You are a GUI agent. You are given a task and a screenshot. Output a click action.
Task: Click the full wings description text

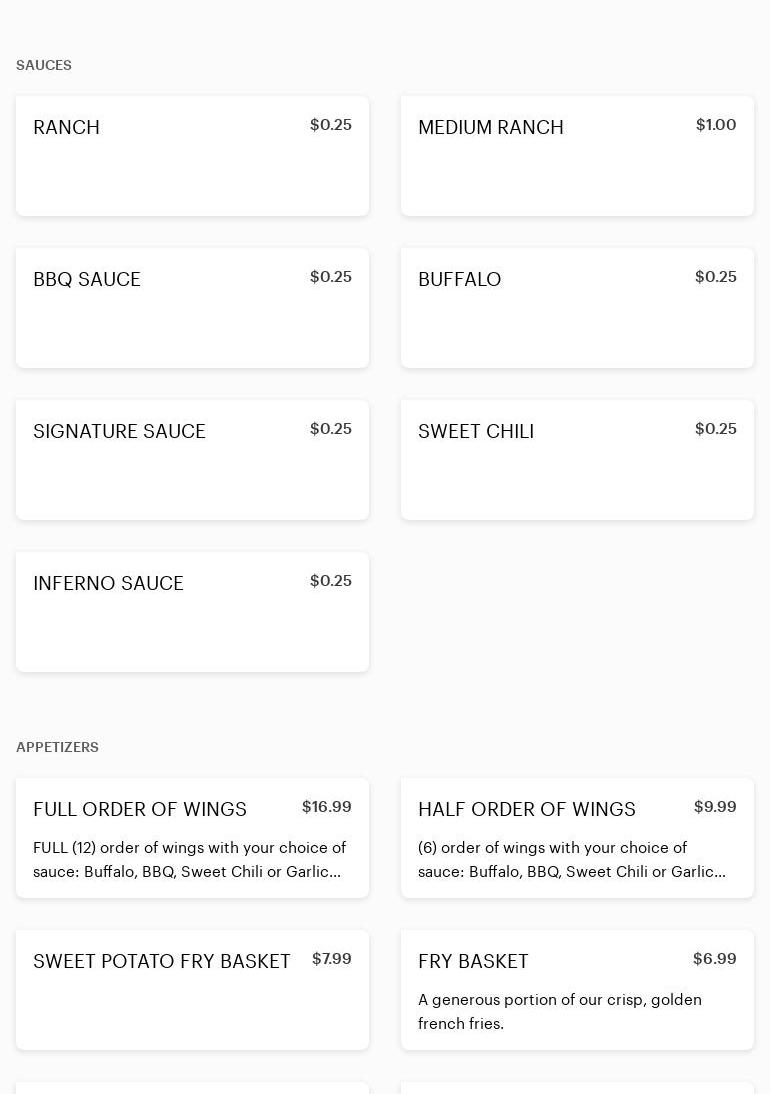(x=189, y=860)
